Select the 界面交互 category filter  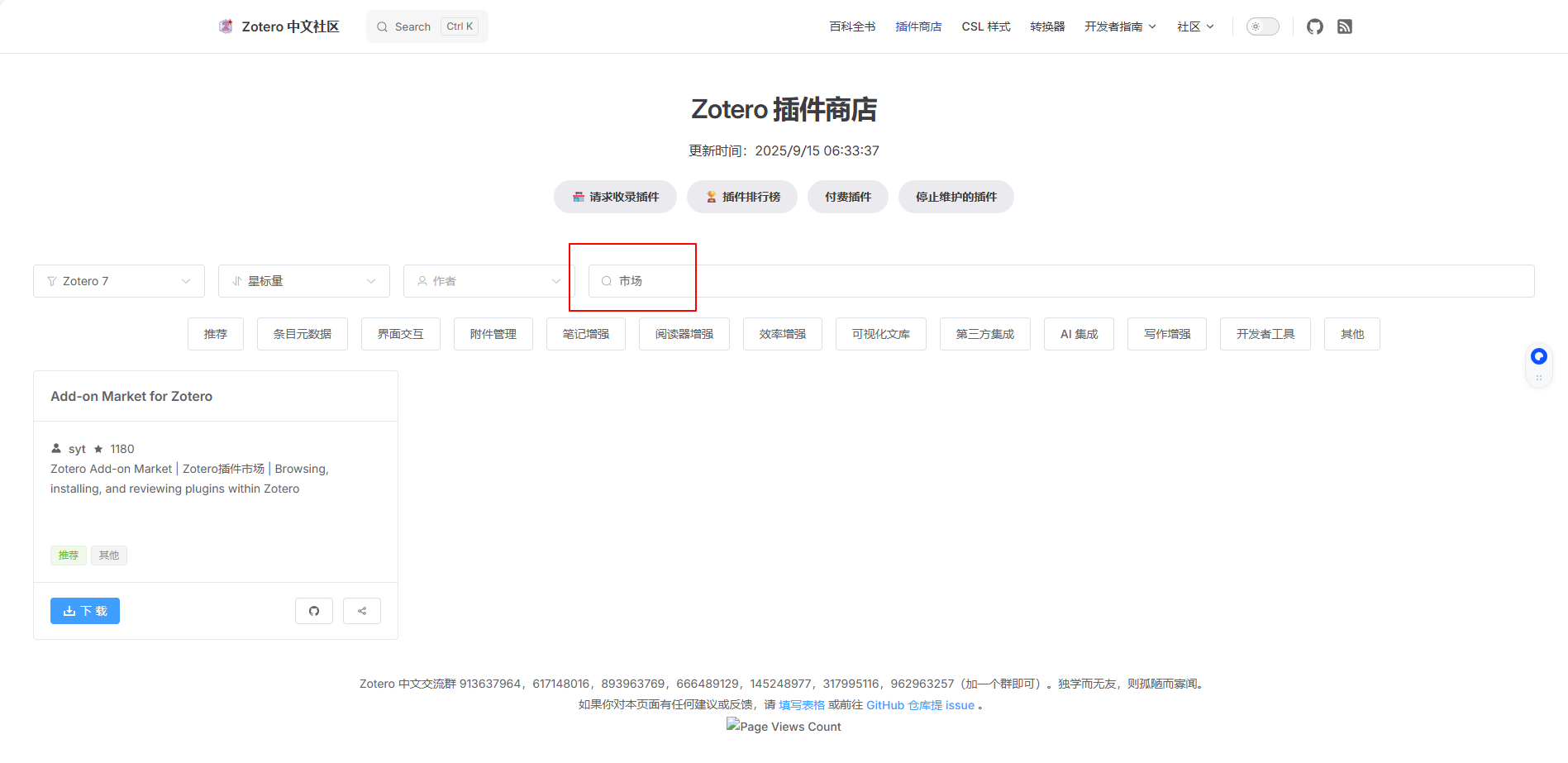(x=401, y=334)
